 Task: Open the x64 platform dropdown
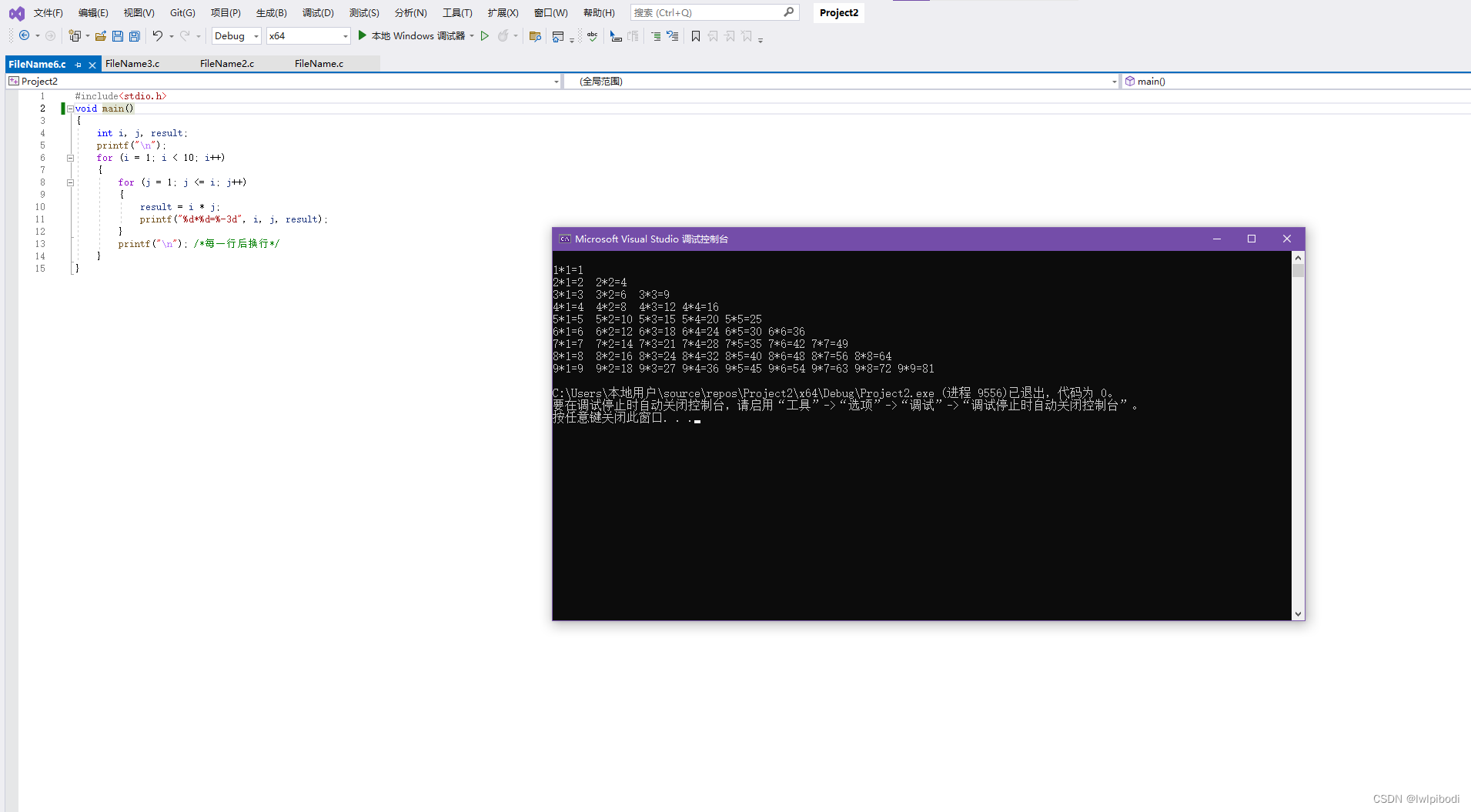(x=308, y=36)
